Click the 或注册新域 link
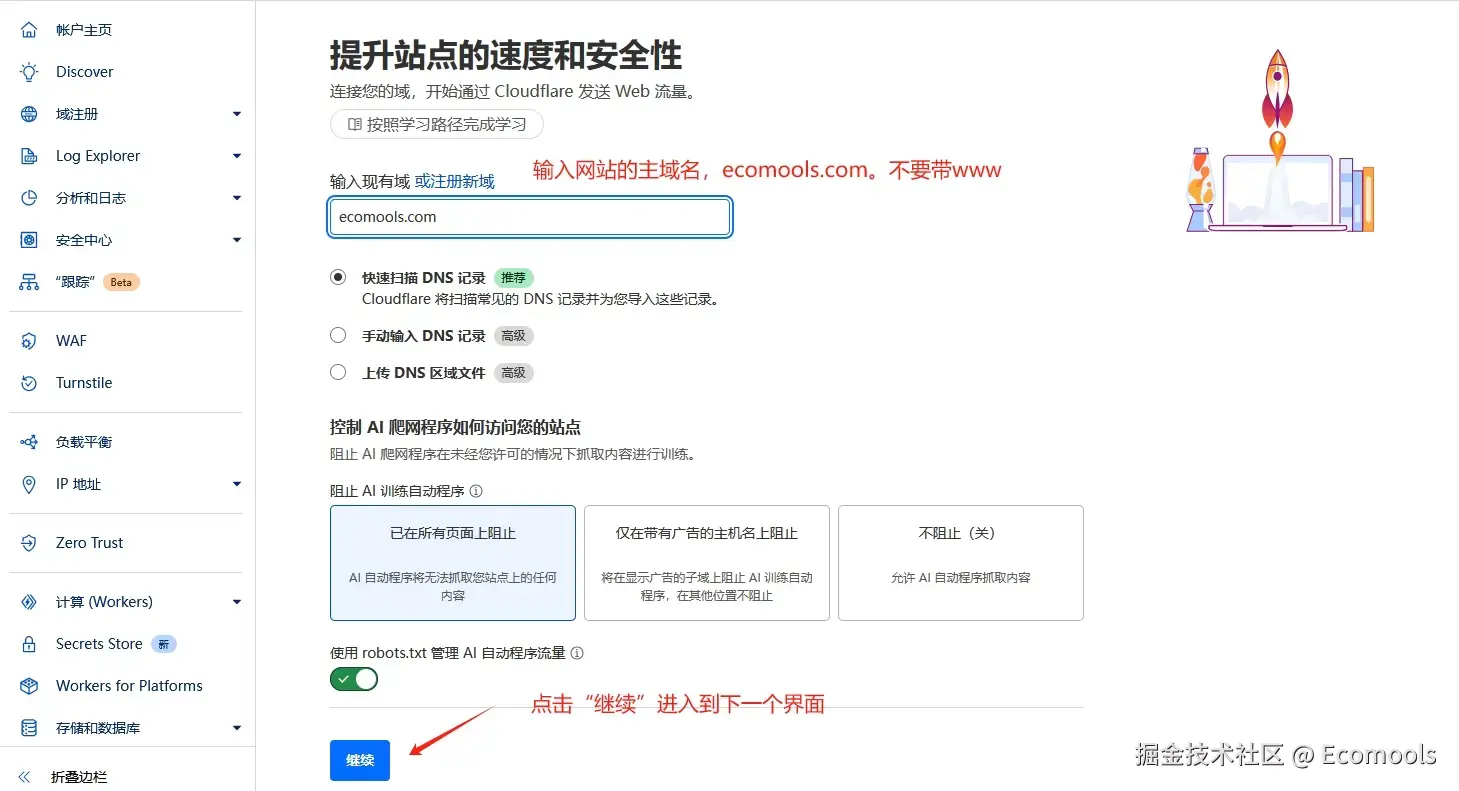This screenshot has height=791, width=1459. pos(455,182)
